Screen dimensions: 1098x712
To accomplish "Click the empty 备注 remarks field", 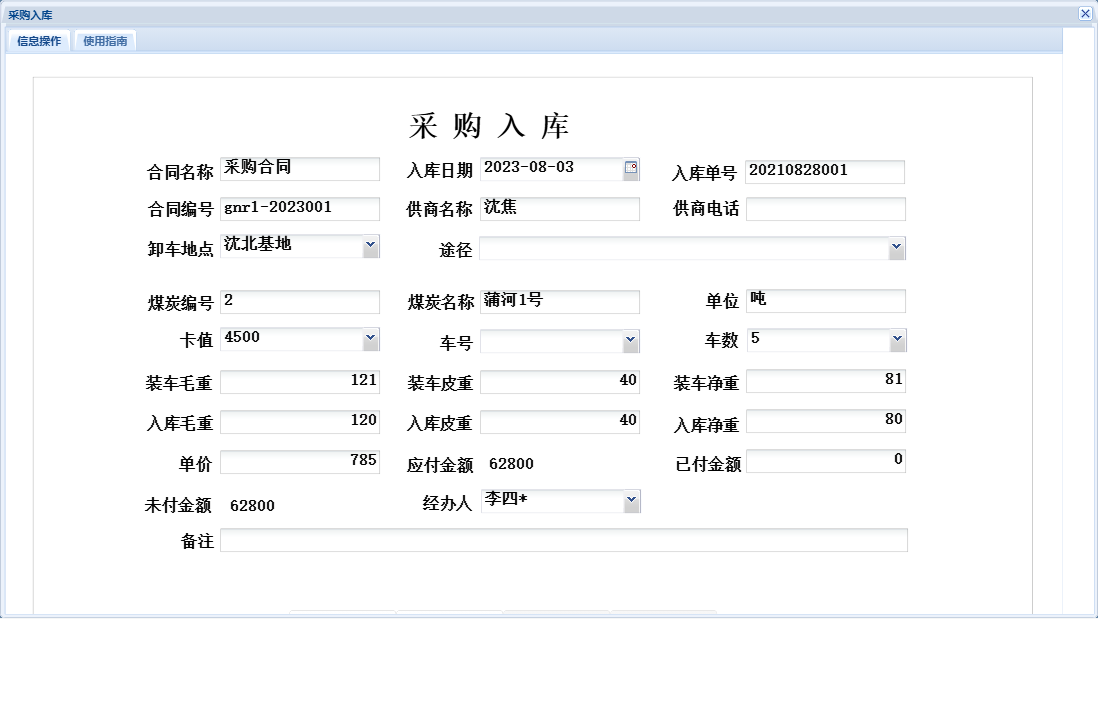I will click(563, 540).
